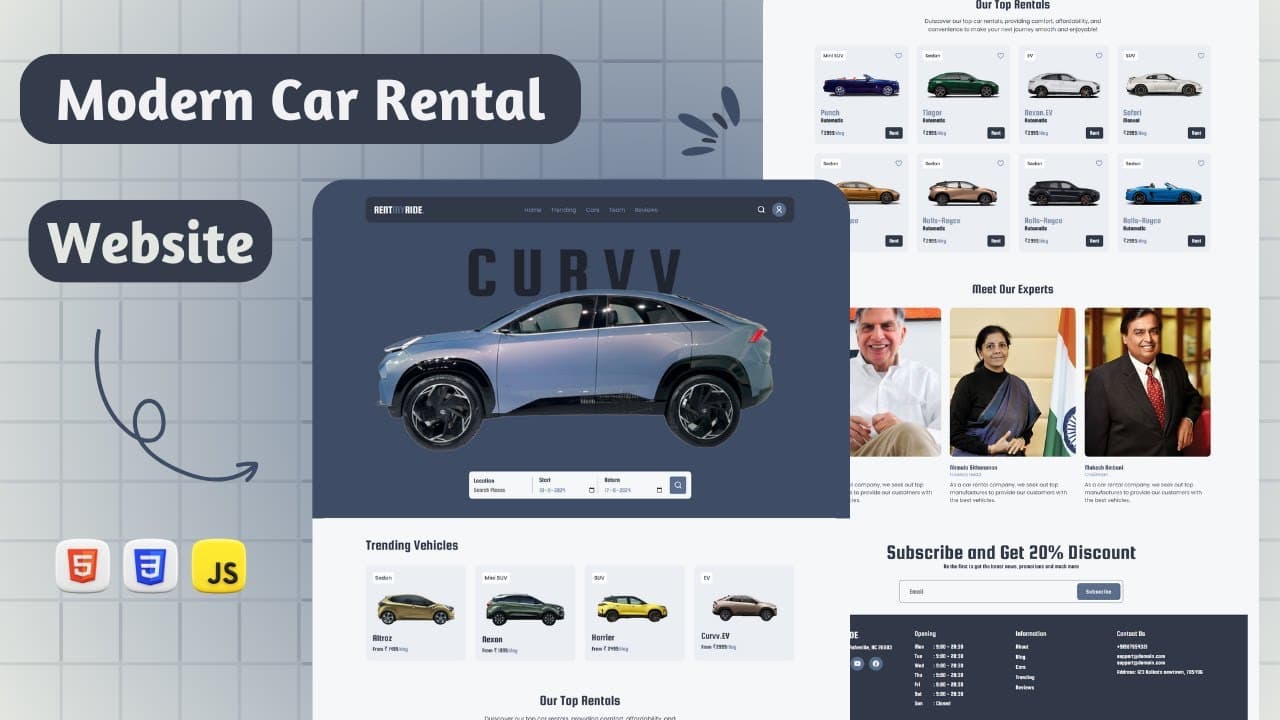Click the RENTMYRIDE logo in the navbar
1280x720 pixels.
[x=397, y=210]
